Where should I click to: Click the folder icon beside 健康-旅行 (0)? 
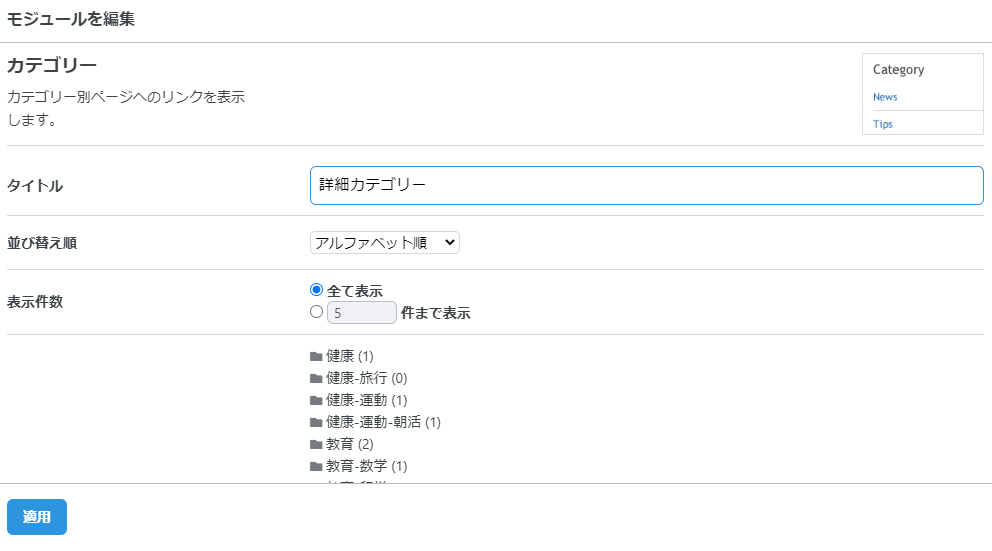click(316, 378)
